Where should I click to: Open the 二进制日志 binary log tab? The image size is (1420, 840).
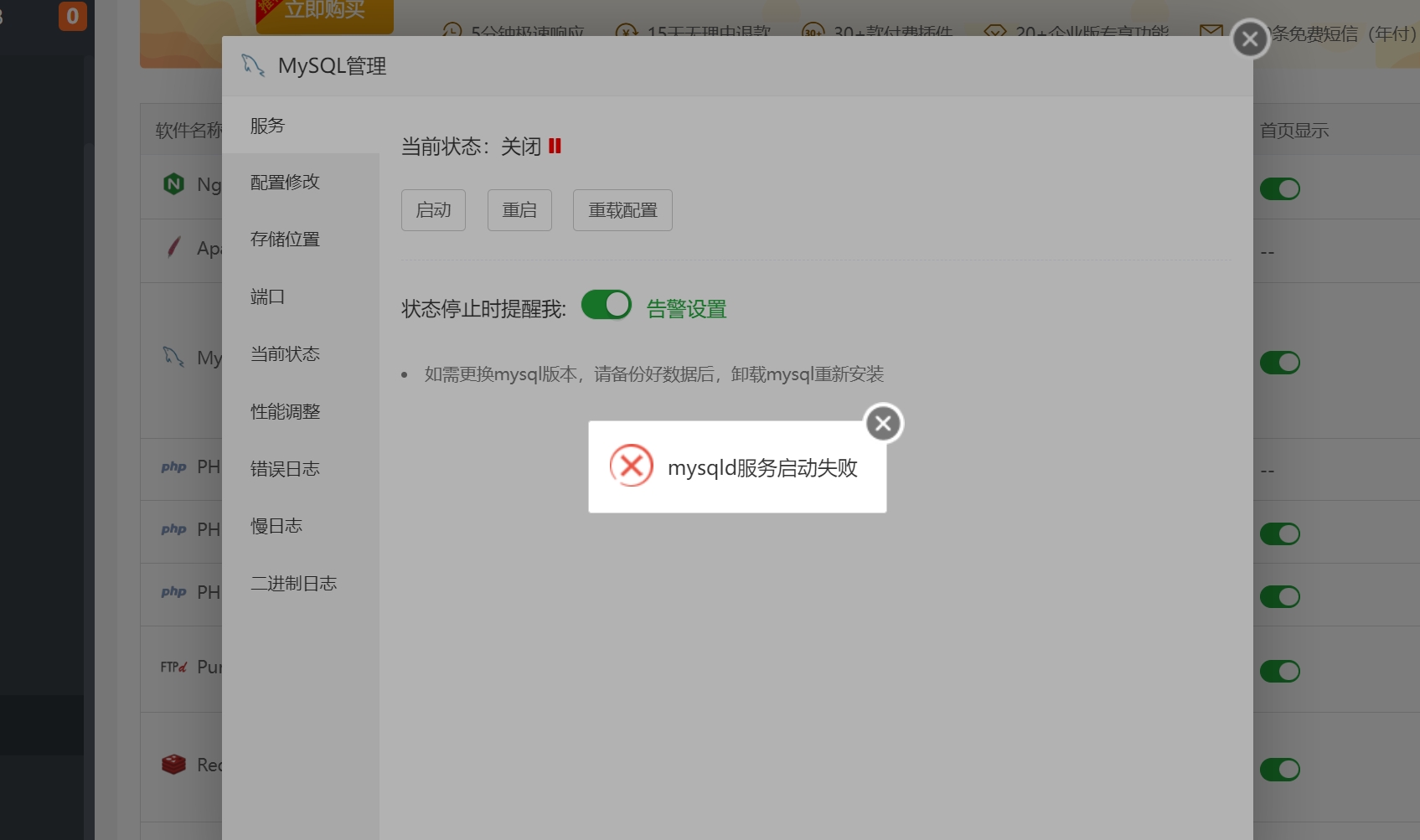pos(301,583)
